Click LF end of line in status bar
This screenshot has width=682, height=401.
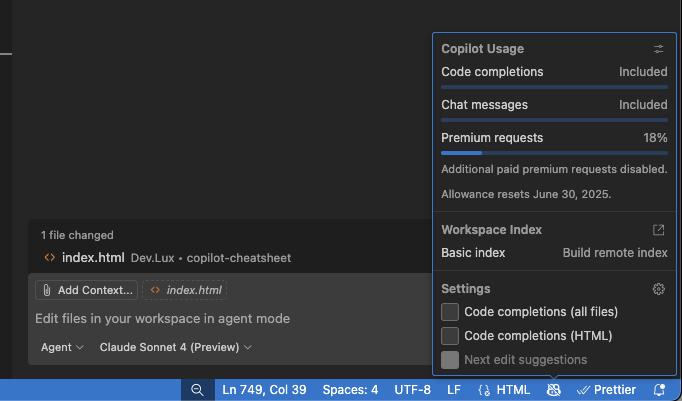(454, 390)
